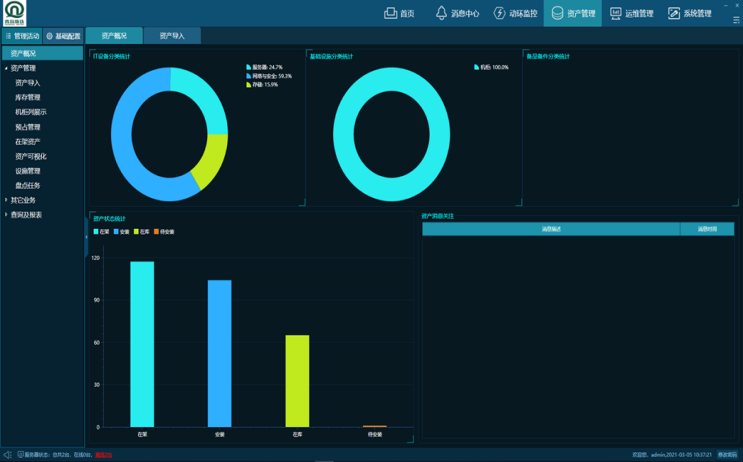This screenshot has height=462, width=743.
Task: Click the company logo at top-left
Action: coord(14,13)
